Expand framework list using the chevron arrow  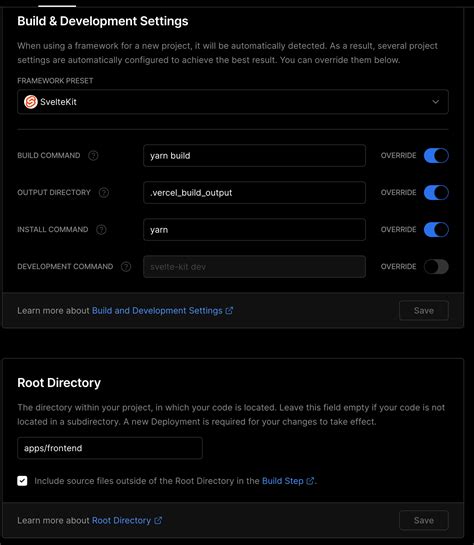point(435,102)
